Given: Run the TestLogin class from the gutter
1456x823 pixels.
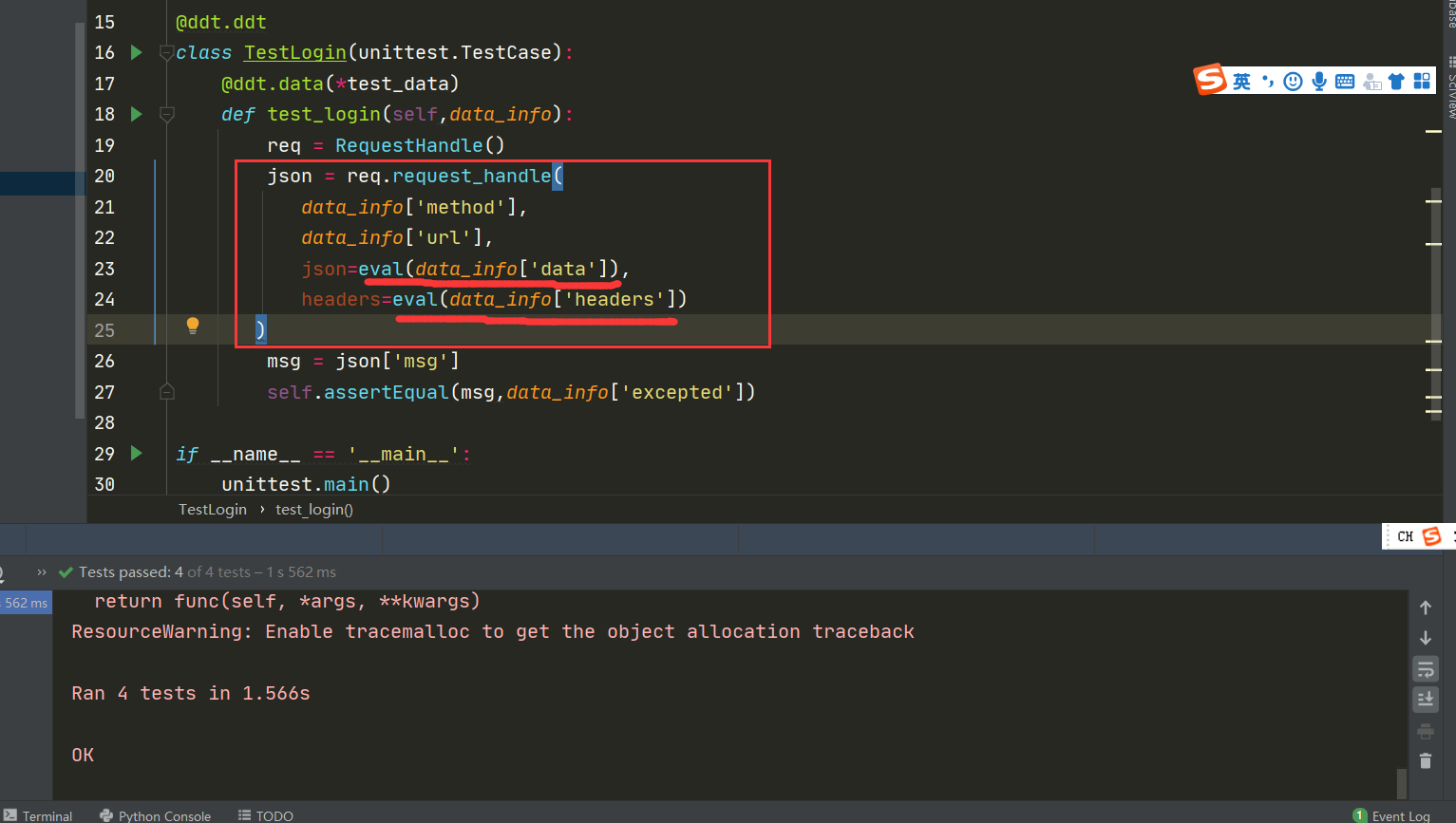Looking at the screenshot, I should click(136, 52).
